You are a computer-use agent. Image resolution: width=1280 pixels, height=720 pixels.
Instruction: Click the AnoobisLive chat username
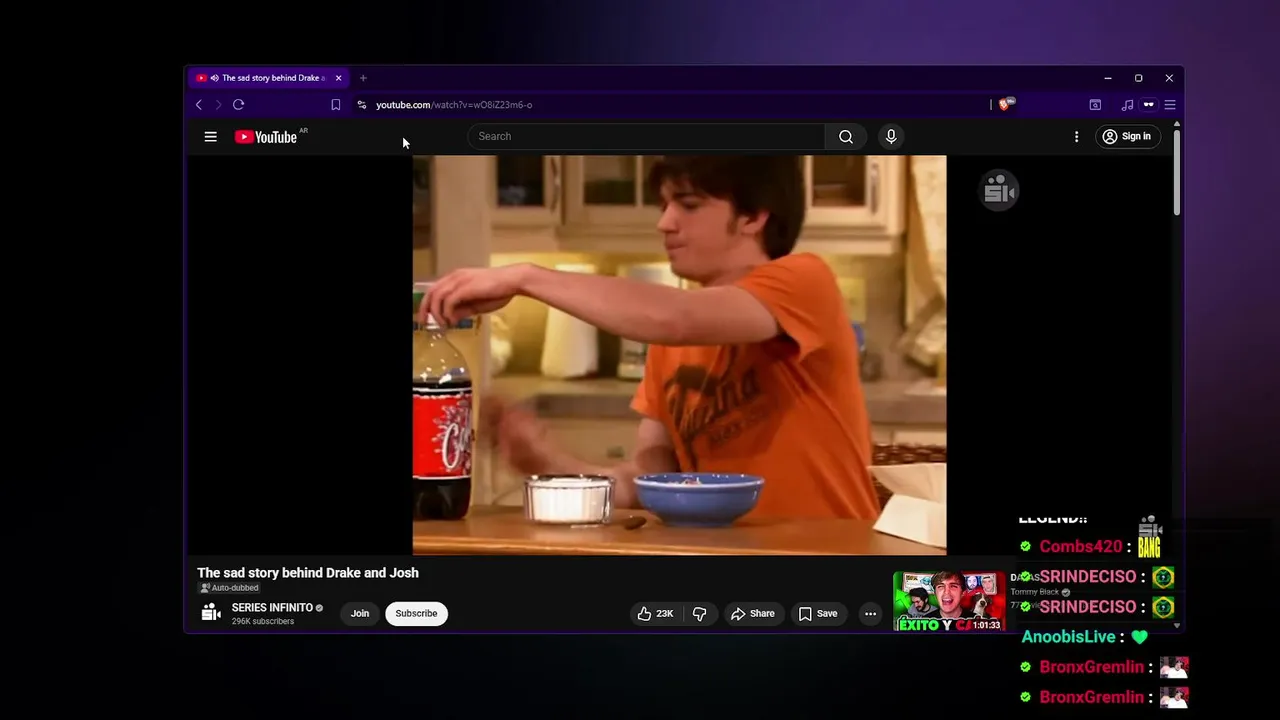coord(1068,637)
